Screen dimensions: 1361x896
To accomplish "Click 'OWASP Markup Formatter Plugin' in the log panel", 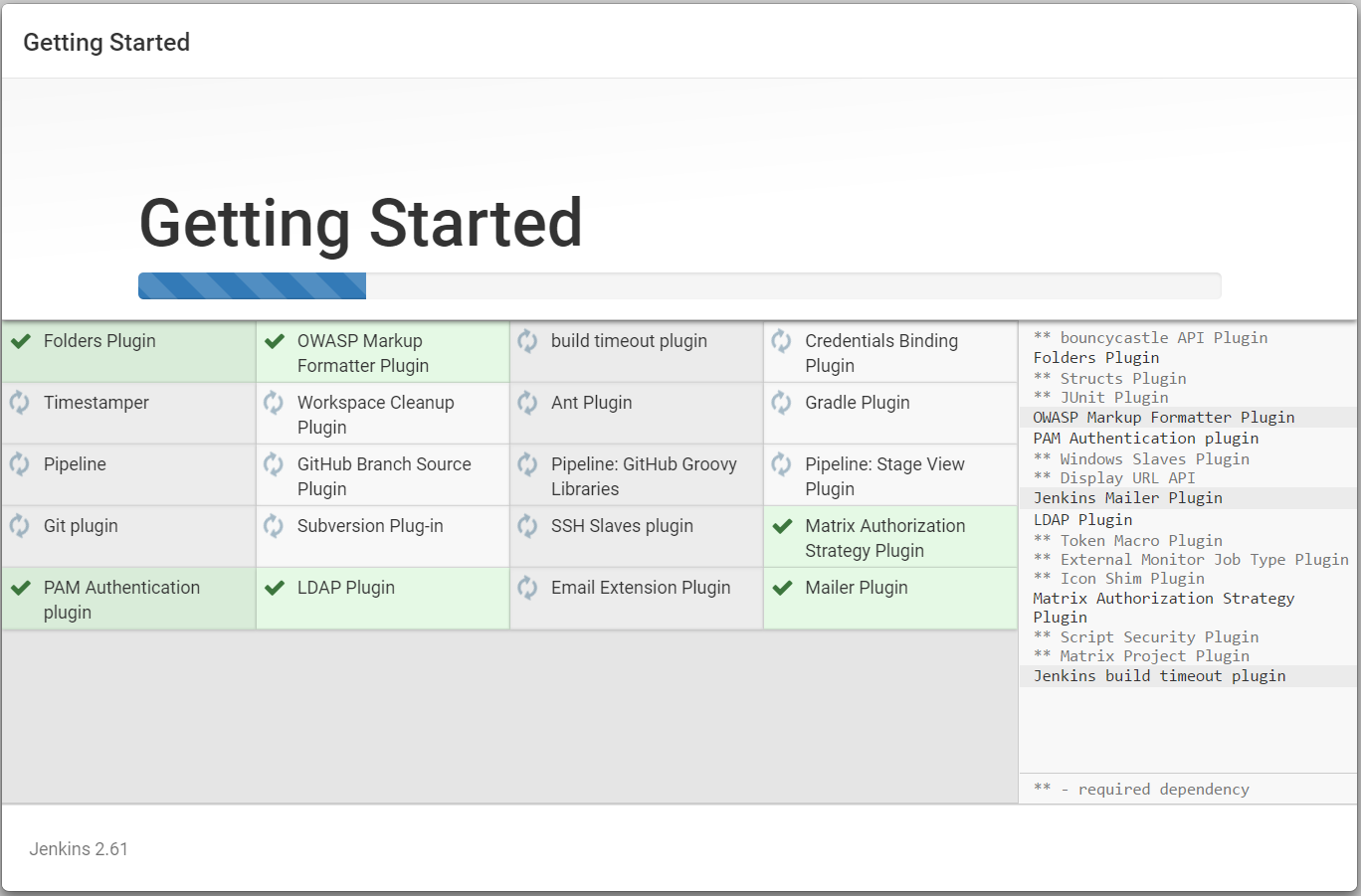I will coord(1164,418).
